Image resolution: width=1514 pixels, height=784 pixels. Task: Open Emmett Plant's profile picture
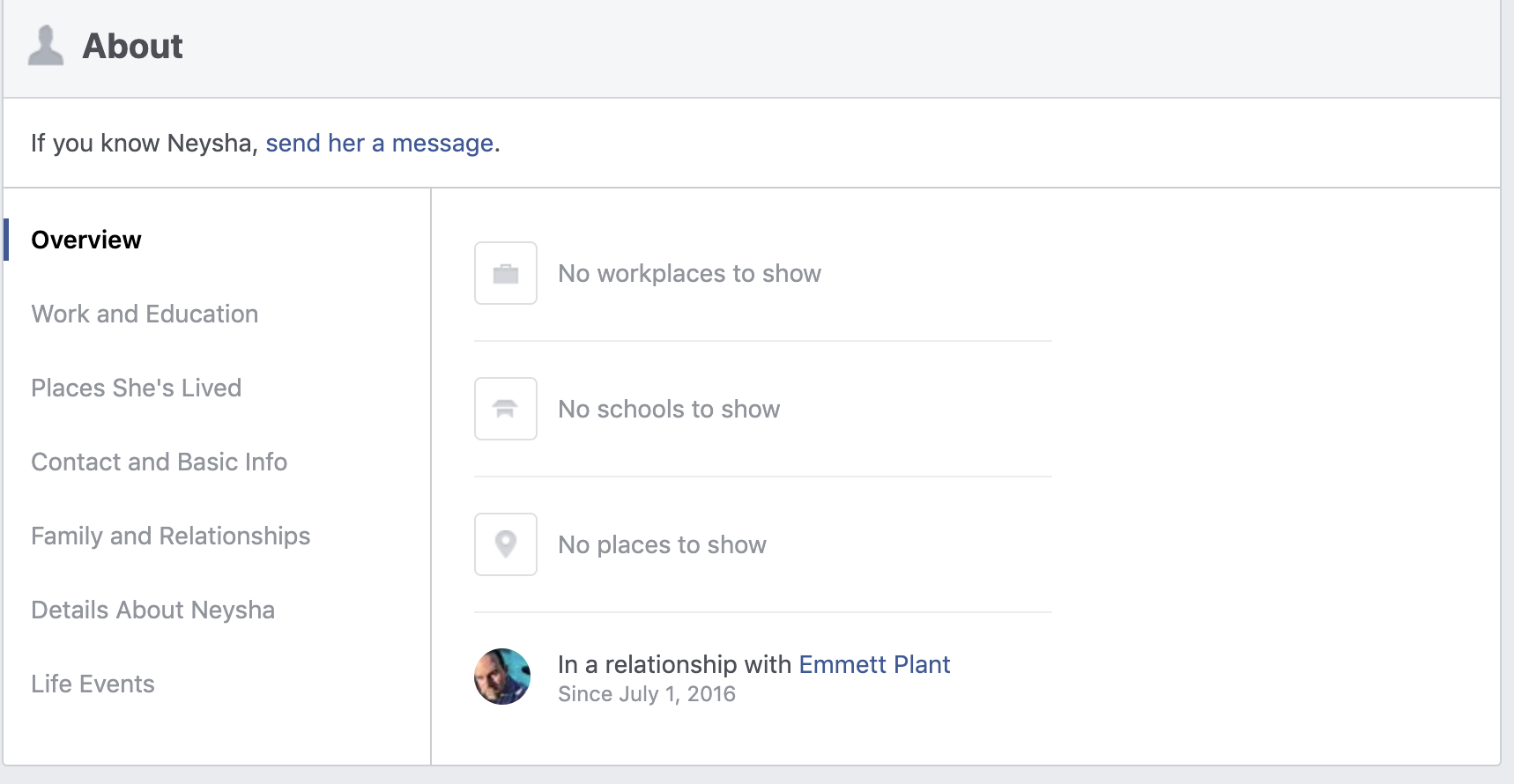tap(502, 677)
